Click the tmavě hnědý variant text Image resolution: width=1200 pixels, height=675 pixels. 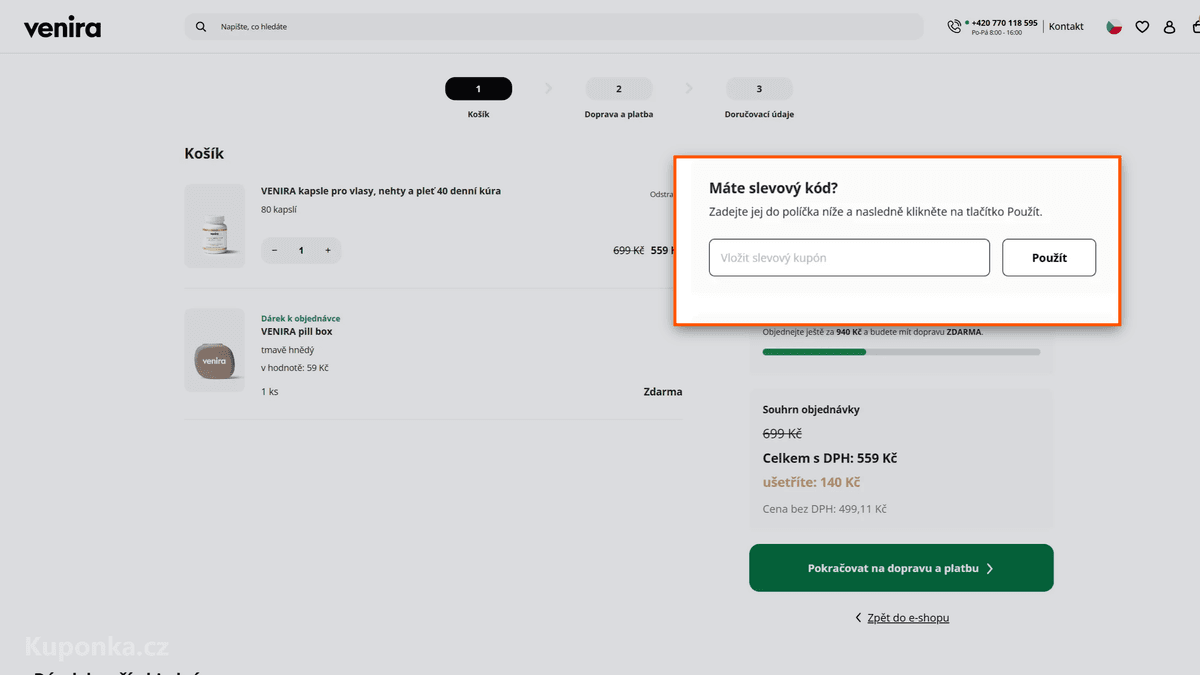[x=287, y=350]
